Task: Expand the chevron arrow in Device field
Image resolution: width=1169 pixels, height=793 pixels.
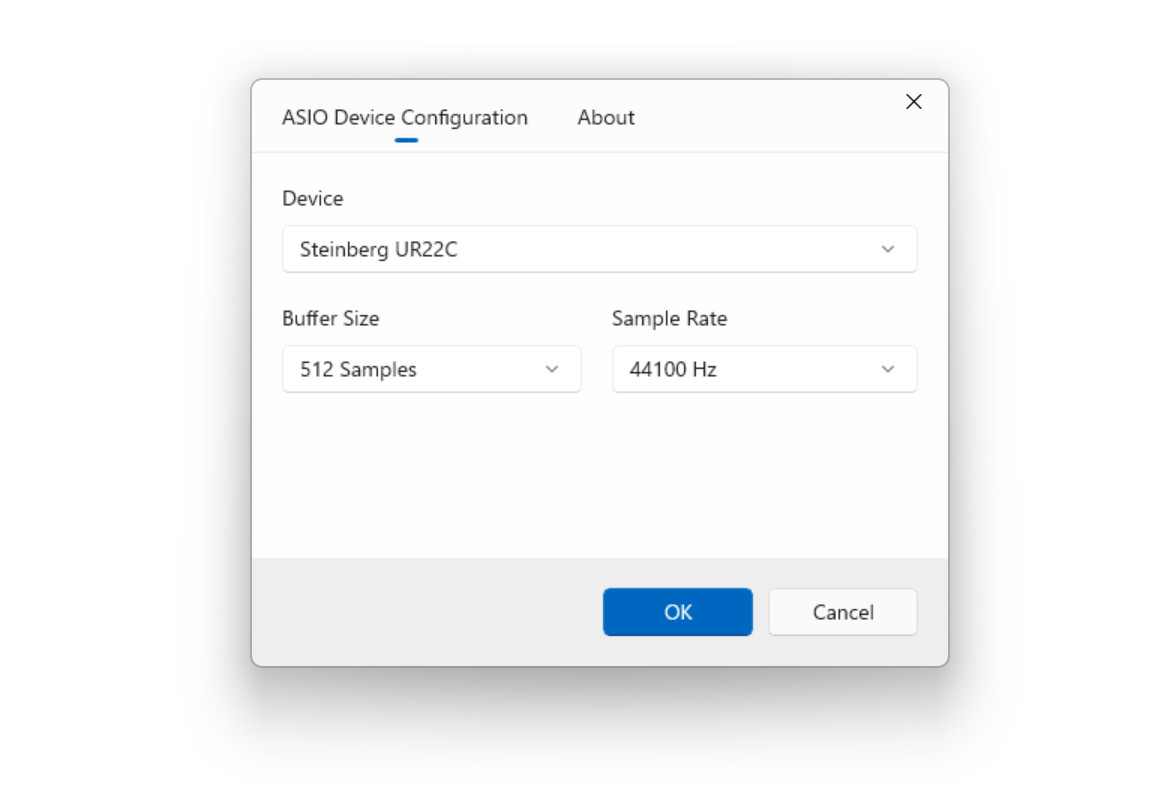Action: [x=887, y=249]
